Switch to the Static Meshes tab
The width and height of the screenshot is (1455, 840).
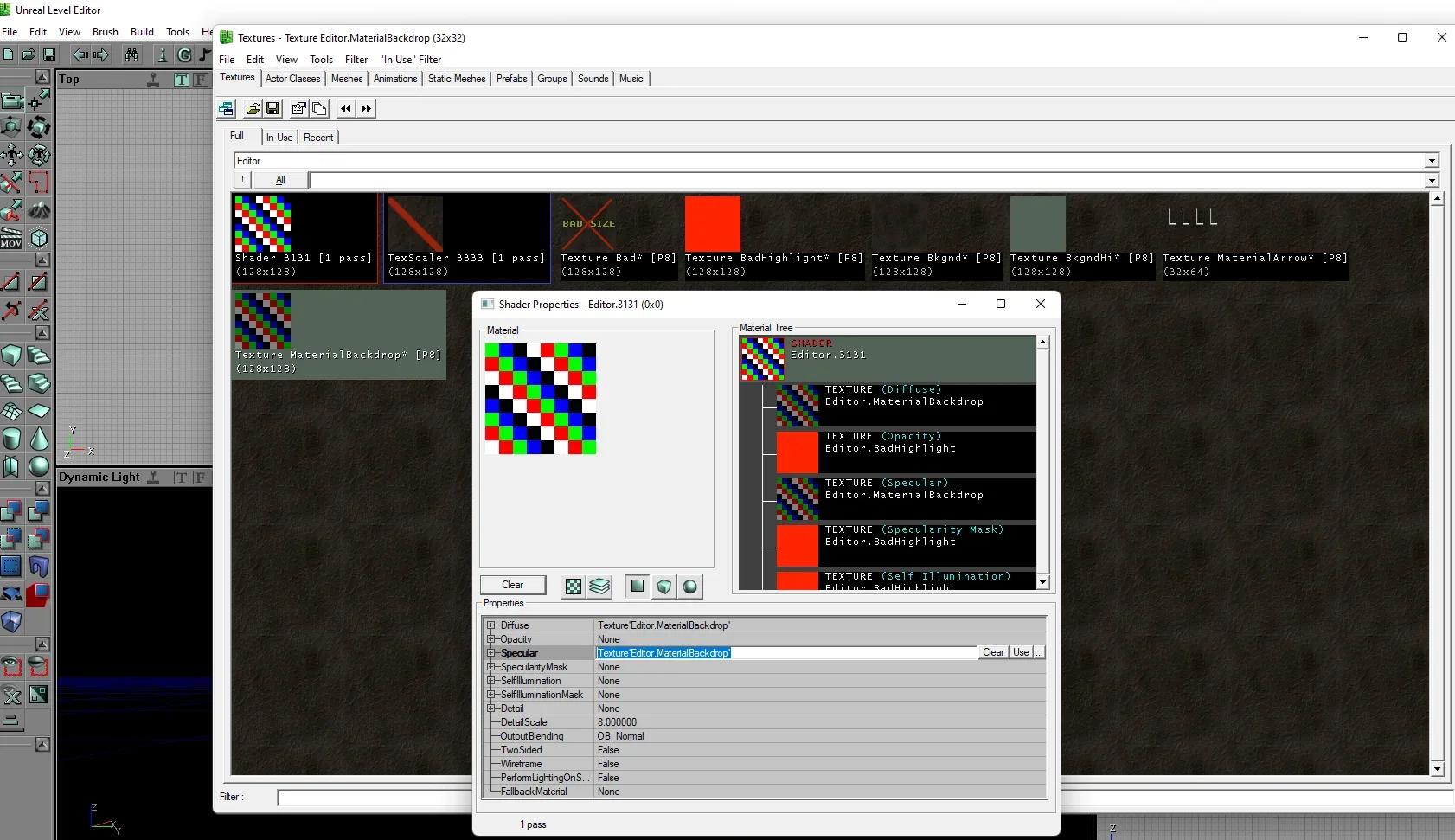[457, 79]
